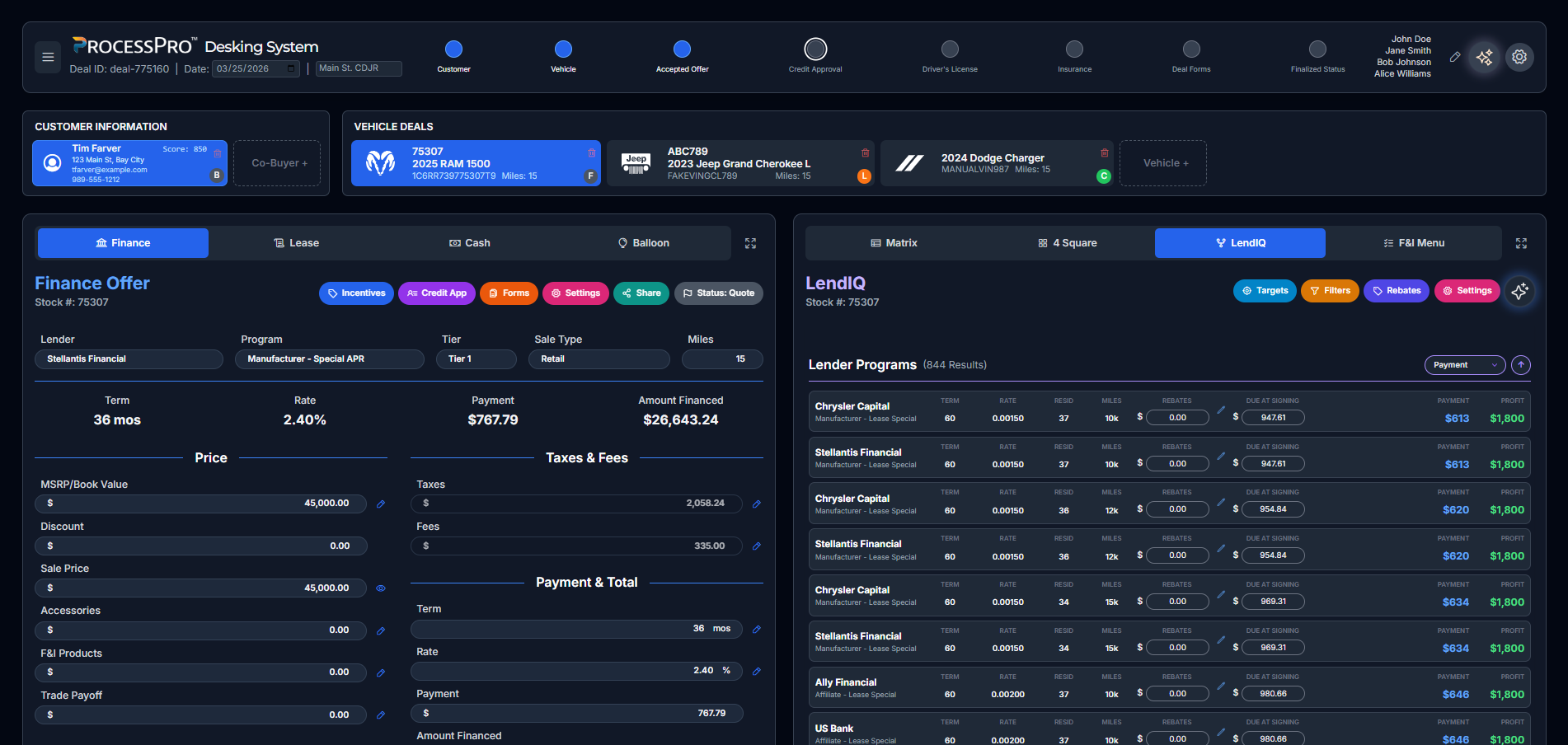The height and width of the screenshot is (745, 1568).
Task: Edit the Ally Financial program row pencil
Action: pyautogui.click(x=1221, y=686)
